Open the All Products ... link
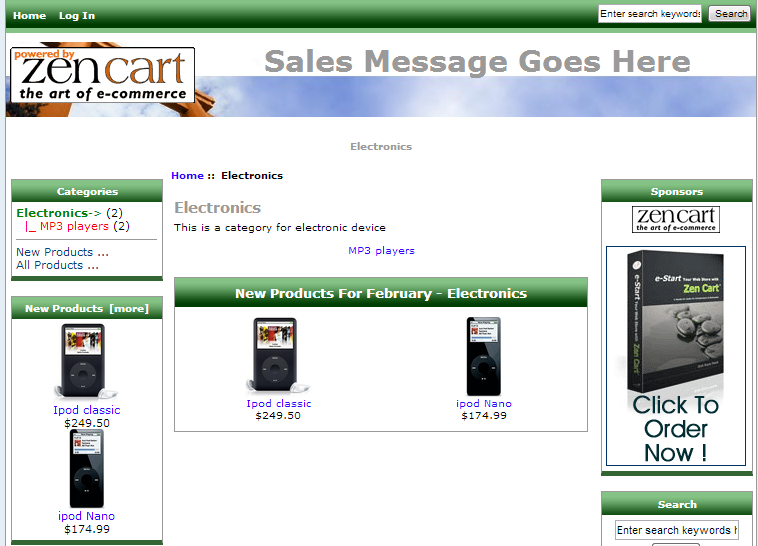758x546 pixels. (57, 265)
